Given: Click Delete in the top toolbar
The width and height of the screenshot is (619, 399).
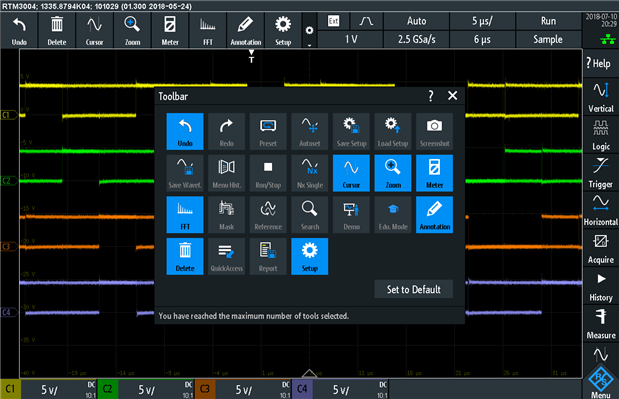Looking at the screenshot, I should 57,30.
